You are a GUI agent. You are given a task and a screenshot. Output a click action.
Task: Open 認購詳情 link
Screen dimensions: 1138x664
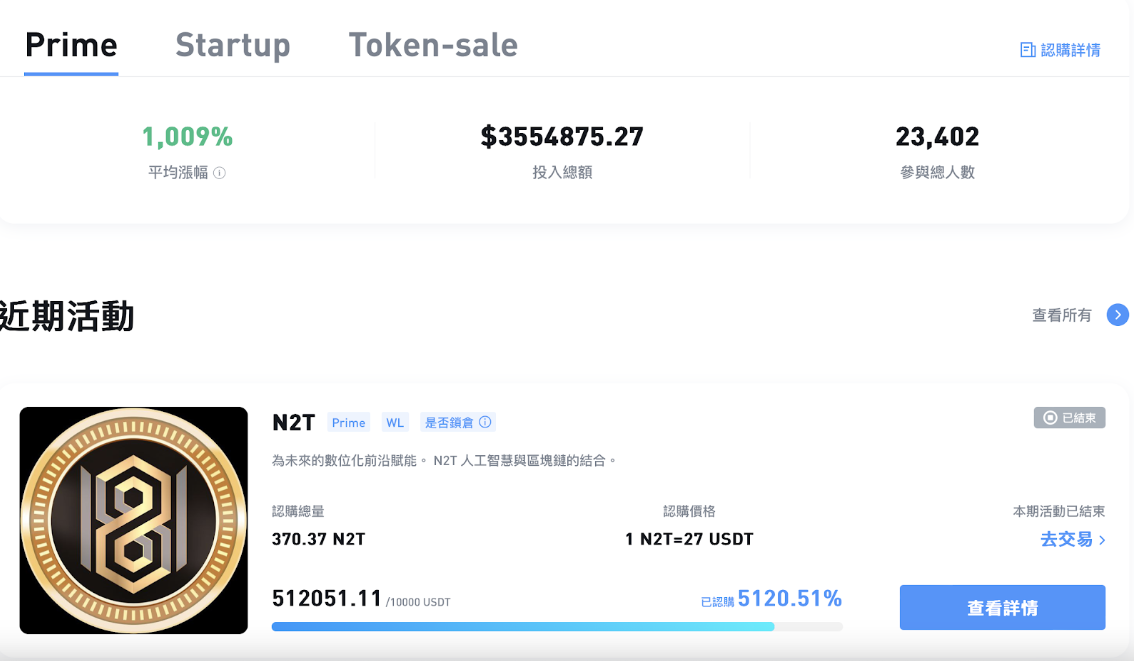(1070, 50)
